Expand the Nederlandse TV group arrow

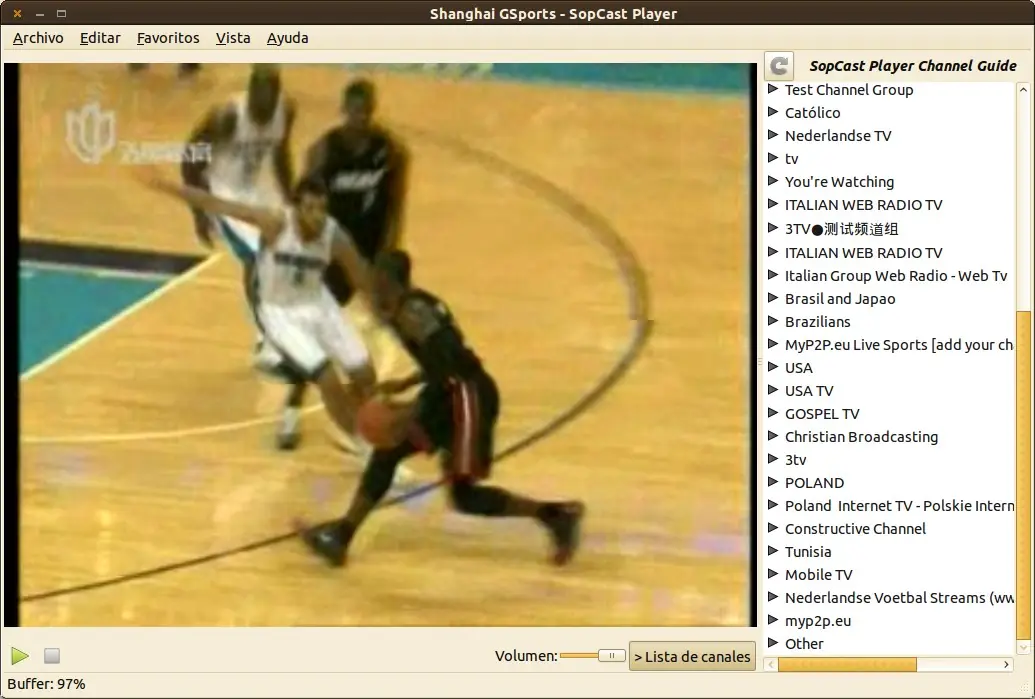click(773, 135)
